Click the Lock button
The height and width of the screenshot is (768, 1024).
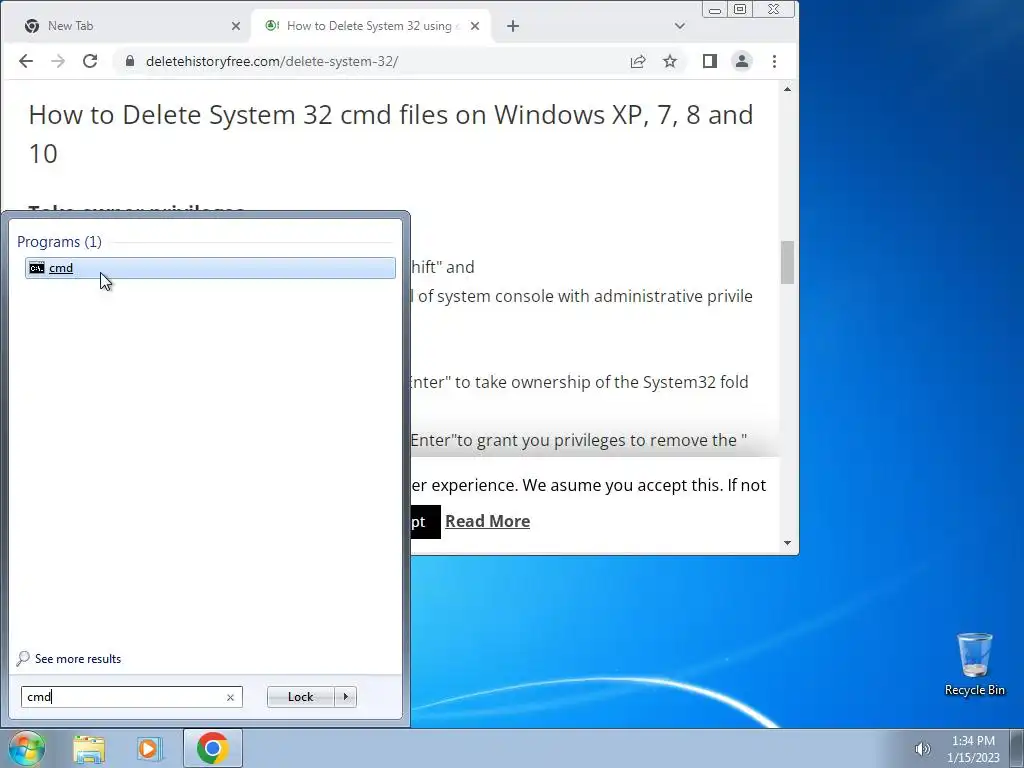click(x=300, y=697)
